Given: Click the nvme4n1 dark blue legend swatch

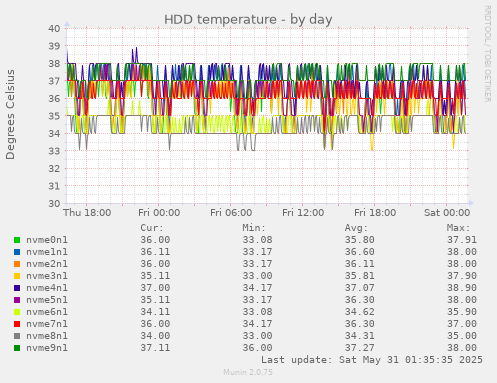Looking at the screenshot, I should pyautogui.click(x=17, y=288).
